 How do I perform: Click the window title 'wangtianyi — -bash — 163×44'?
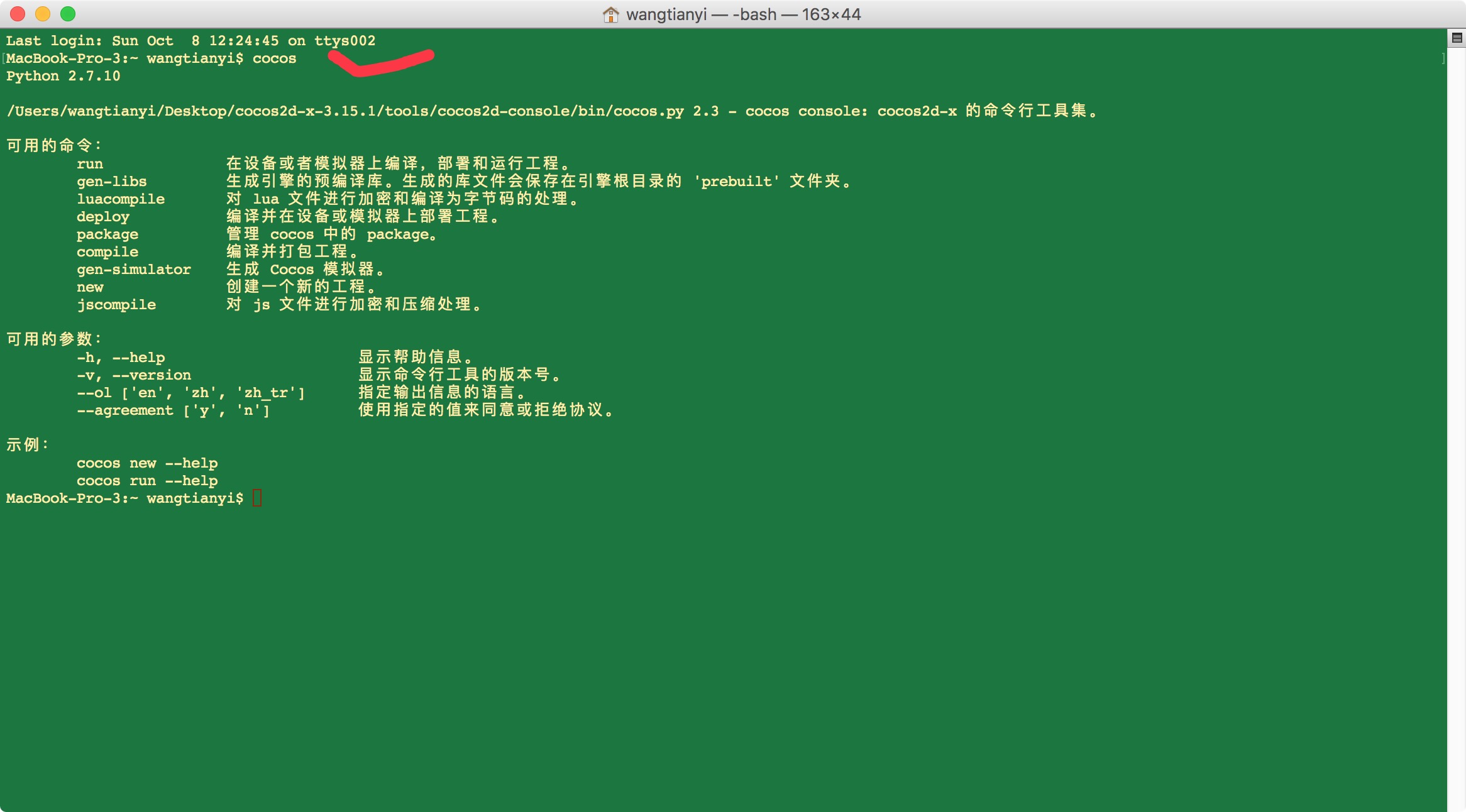[x=744, y=14]
